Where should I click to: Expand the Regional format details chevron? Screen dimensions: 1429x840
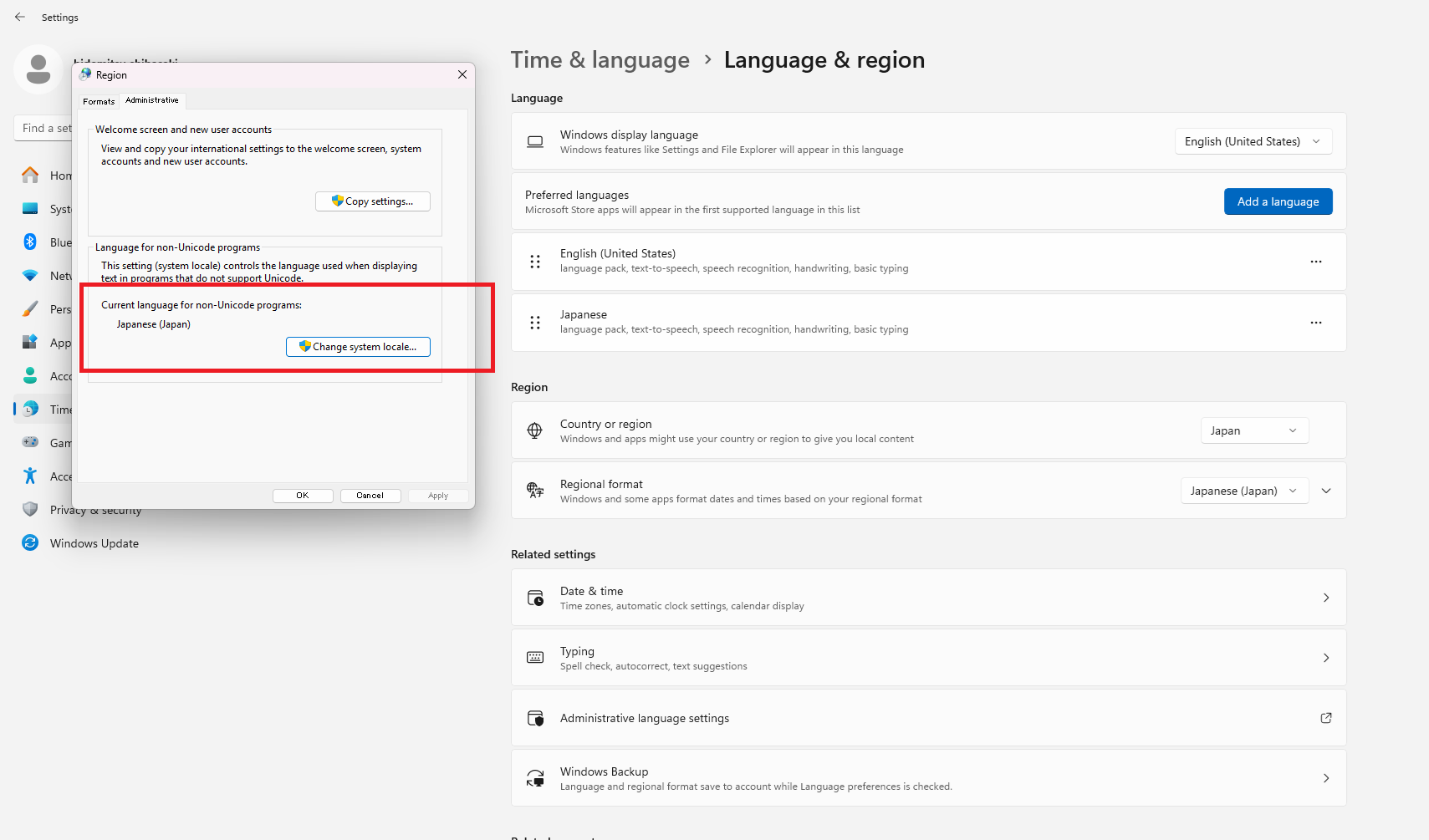[x=1326, y=491]
